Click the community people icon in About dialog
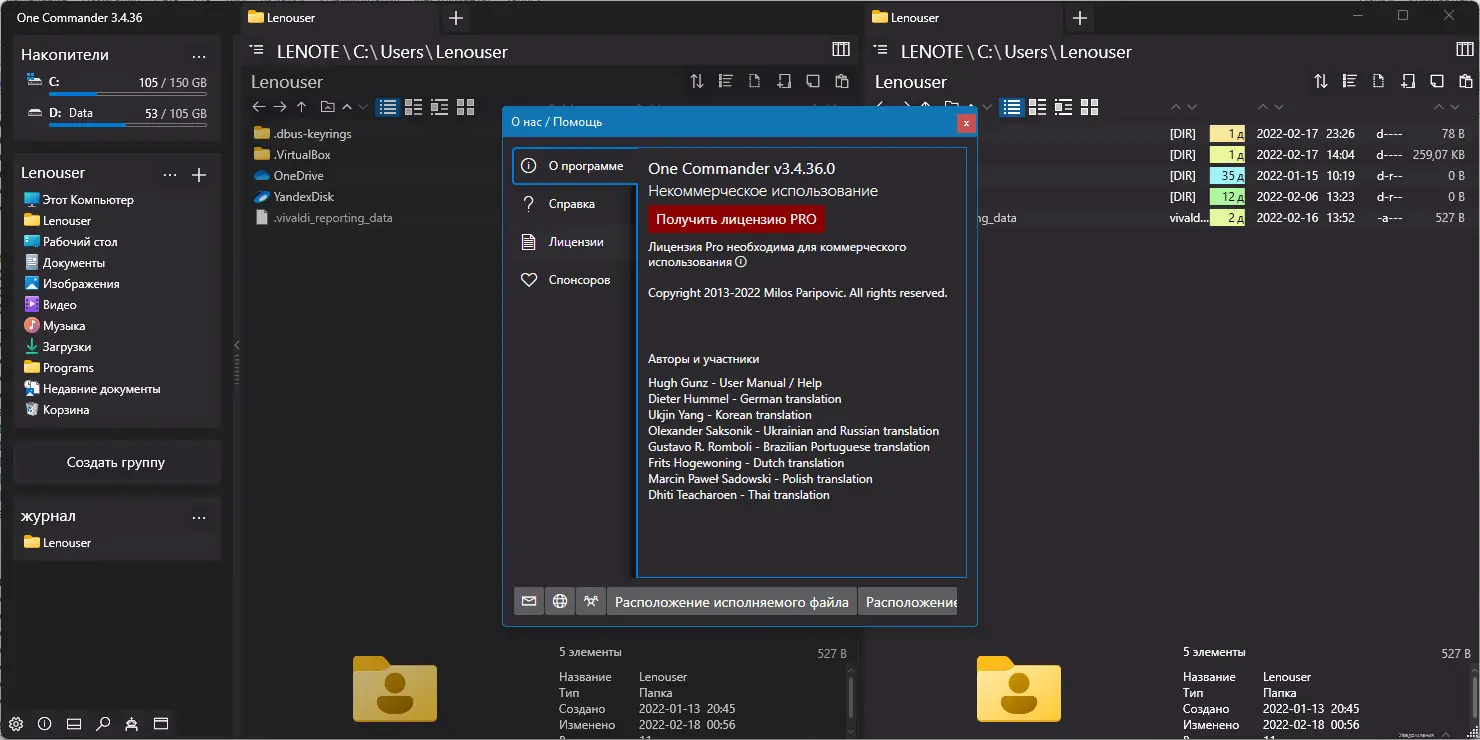The height and width of the screenshot is (740, 1480). pyautogui.click(x=591, y=601)
